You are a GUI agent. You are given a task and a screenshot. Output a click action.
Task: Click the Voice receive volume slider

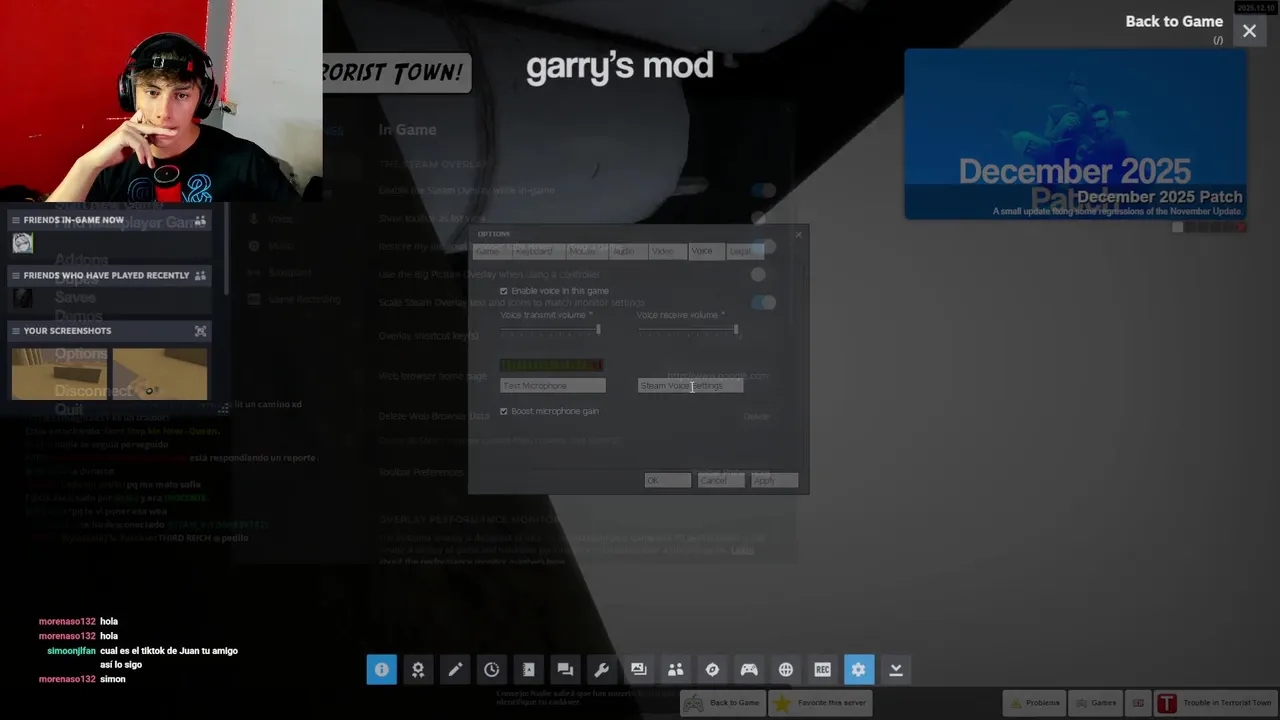point(688,330)
